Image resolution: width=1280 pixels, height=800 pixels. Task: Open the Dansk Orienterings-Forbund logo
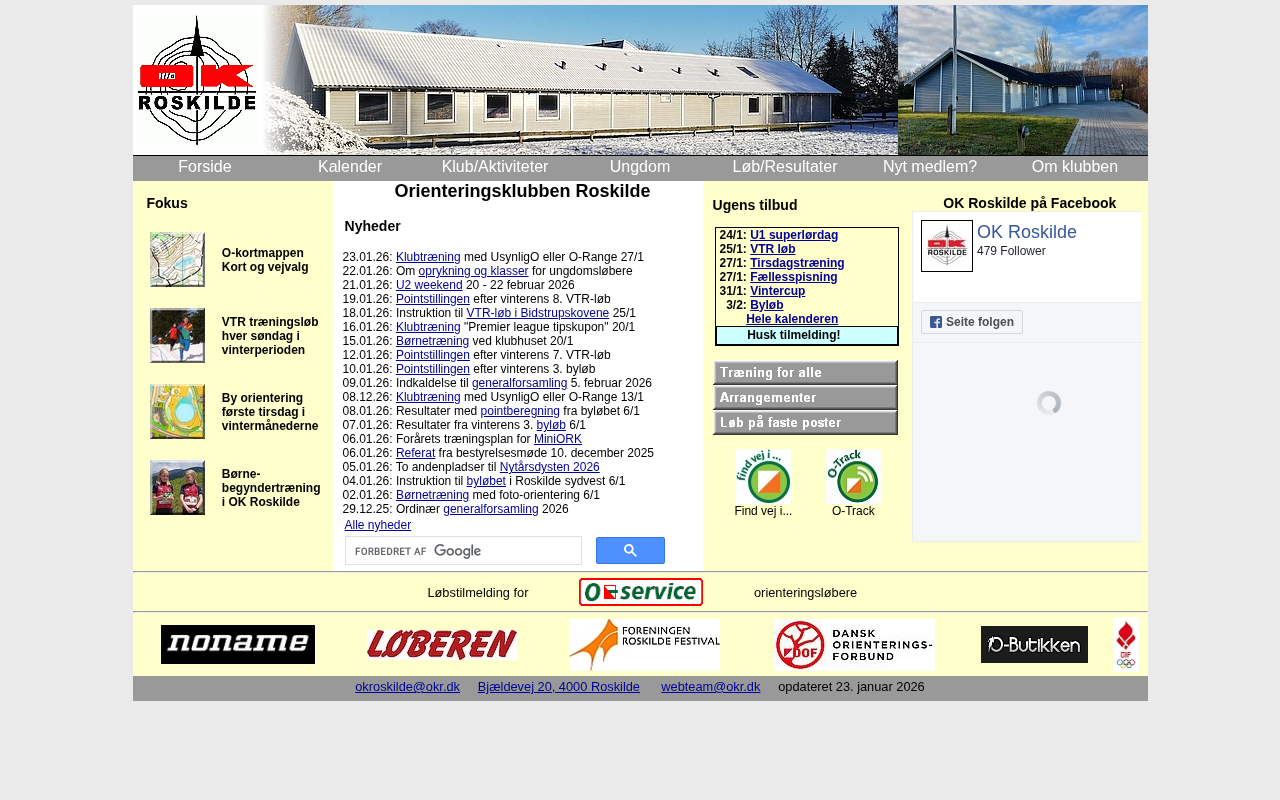[x=854, y=645]
